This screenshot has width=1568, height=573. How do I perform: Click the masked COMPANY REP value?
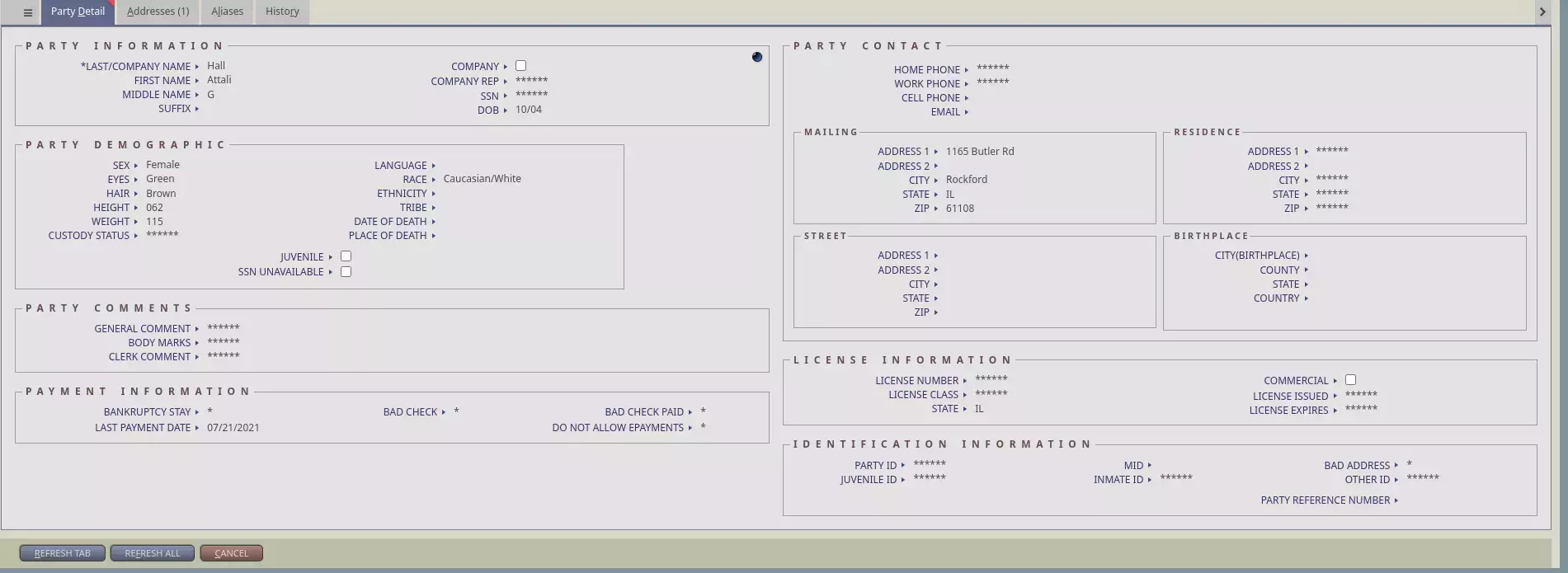tap(531, 80)
